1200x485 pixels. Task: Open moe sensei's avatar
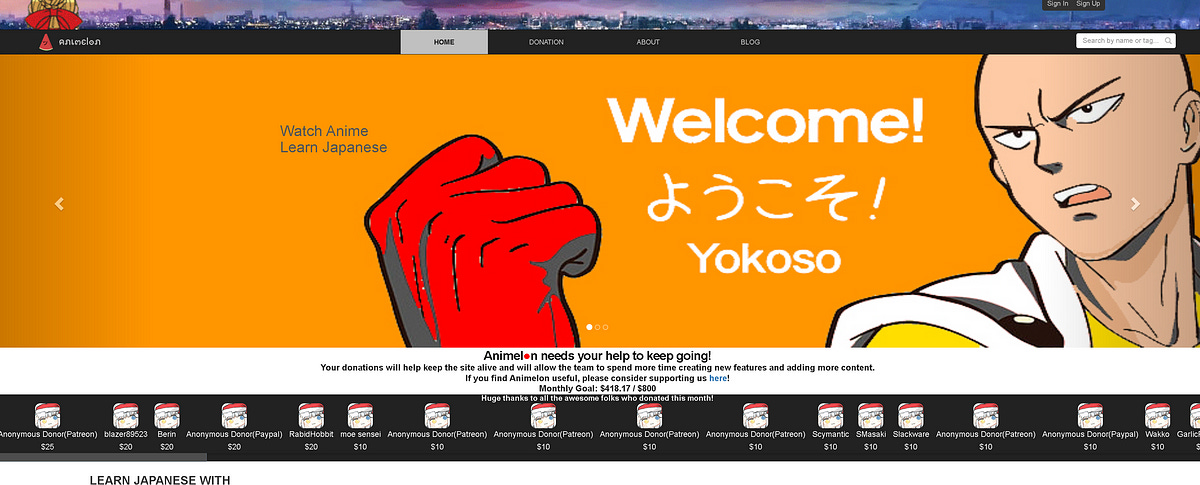click(x=360, y=416)
